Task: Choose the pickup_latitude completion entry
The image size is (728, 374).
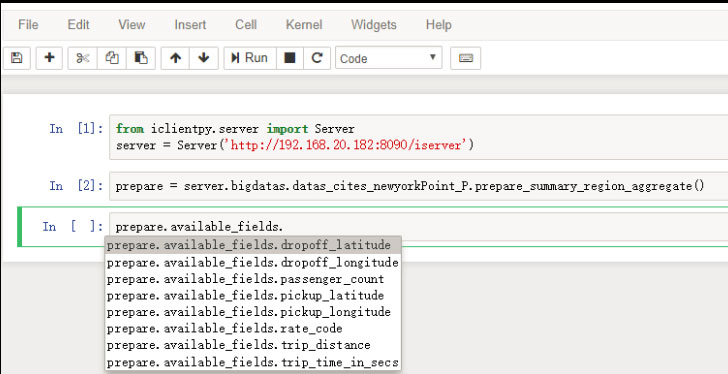Action: coord(253,296)
